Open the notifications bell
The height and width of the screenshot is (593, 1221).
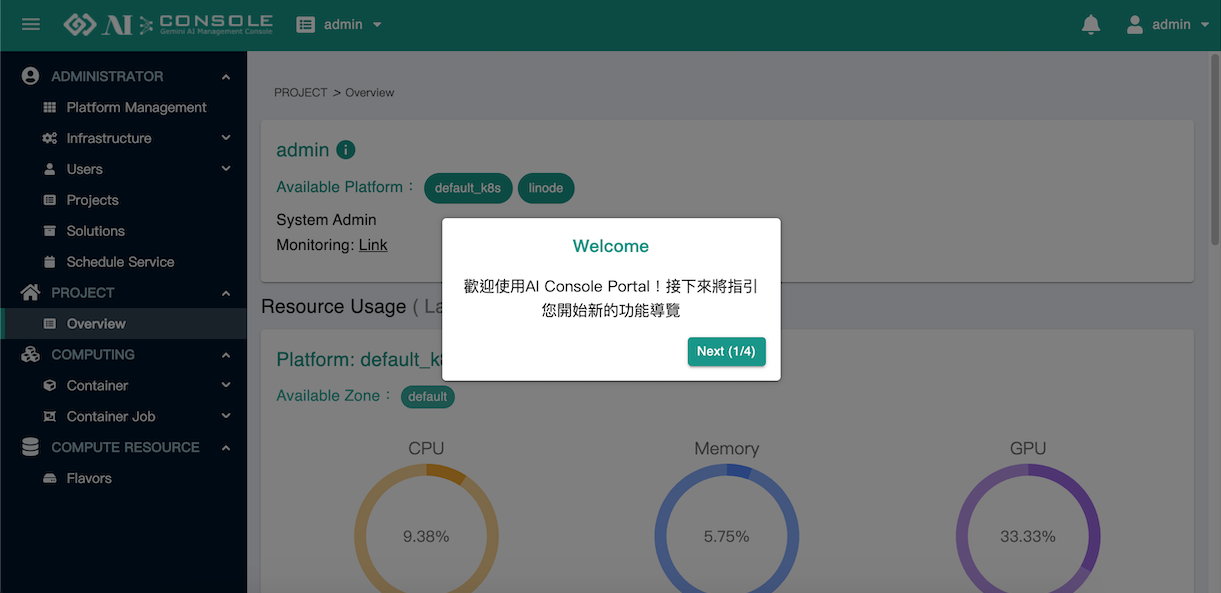pyautogui.click(x=1091, y=24)
